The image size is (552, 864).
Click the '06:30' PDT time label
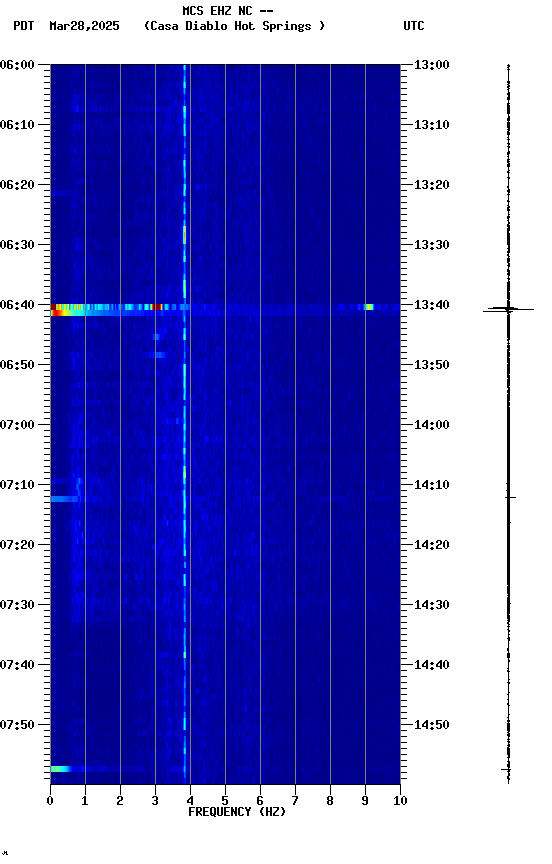coord(17,245)
